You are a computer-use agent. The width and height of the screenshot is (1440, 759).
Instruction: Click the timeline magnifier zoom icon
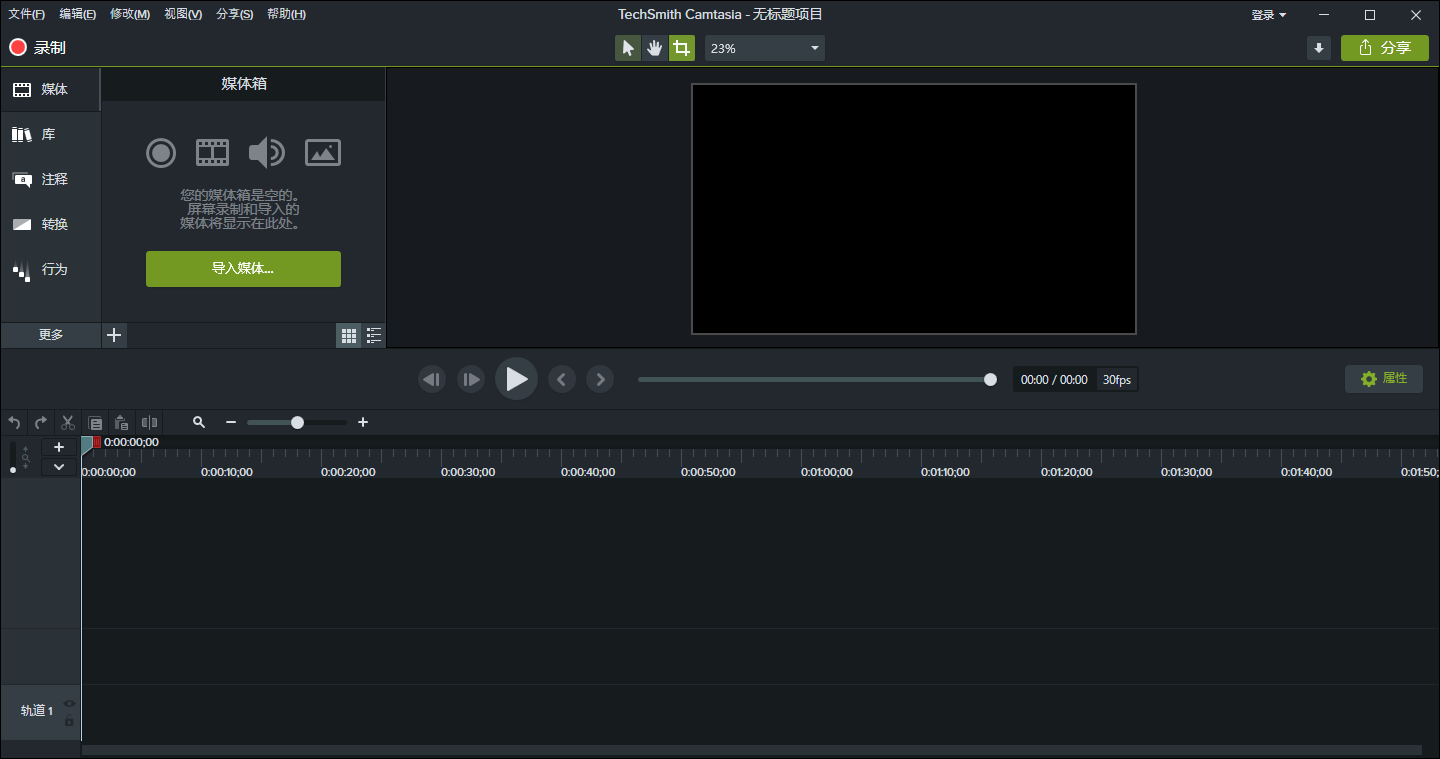[x=199, y=423]
